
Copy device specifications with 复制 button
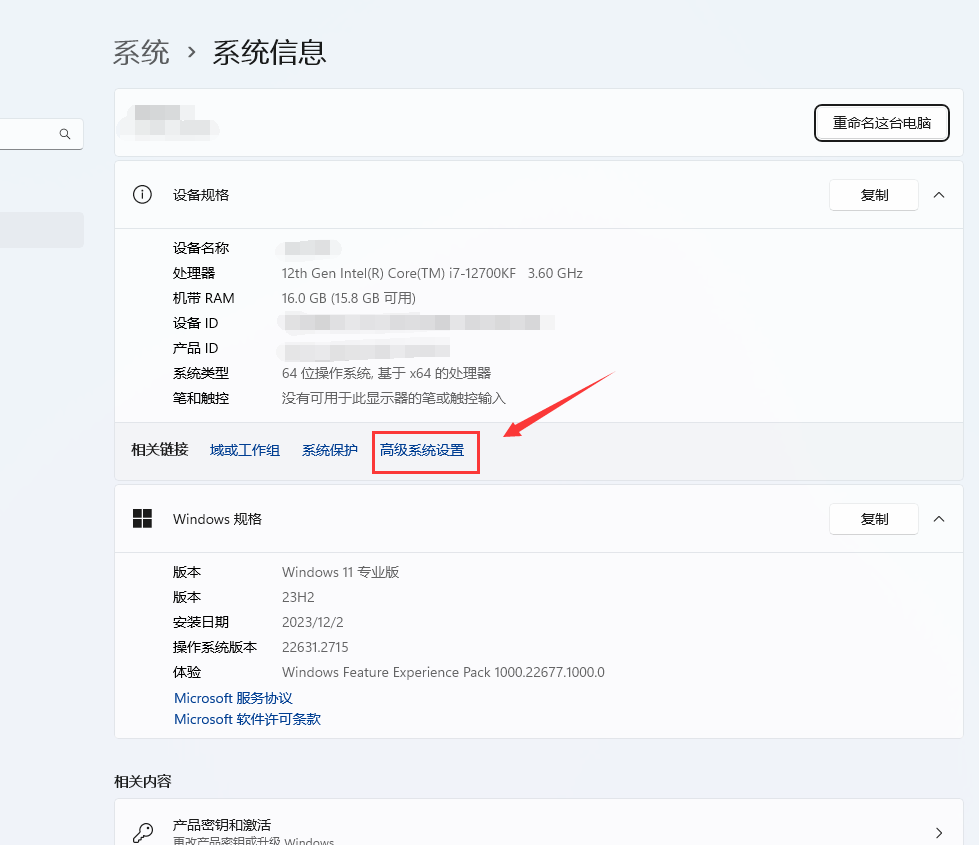click(x=873, y=195)
